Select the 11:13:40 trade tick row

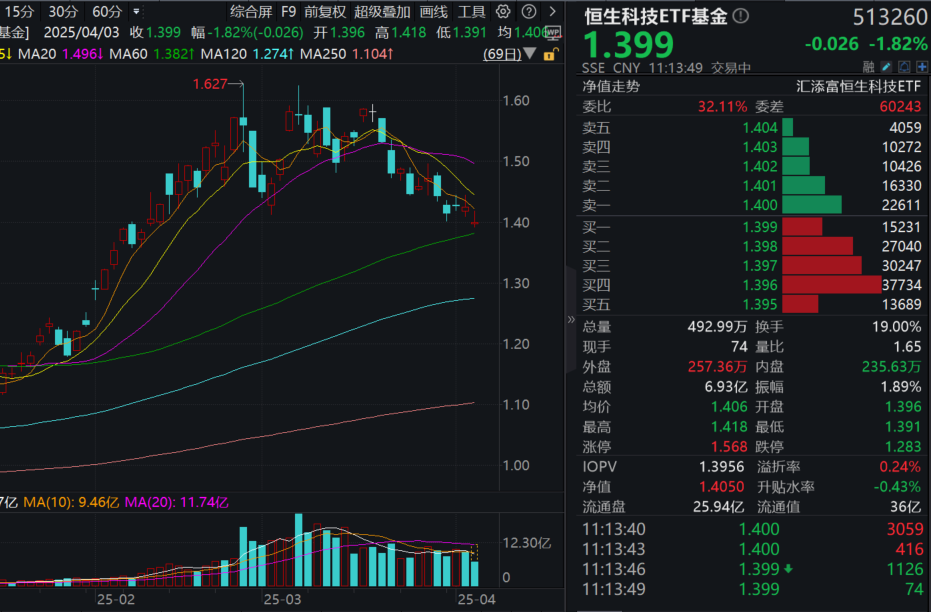click(753, 529)
